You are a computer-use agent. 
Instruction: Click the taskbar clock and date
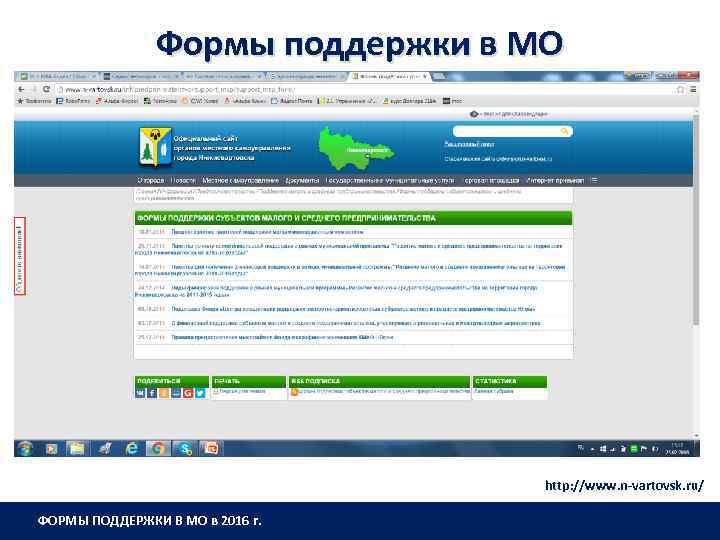(677, 449)
